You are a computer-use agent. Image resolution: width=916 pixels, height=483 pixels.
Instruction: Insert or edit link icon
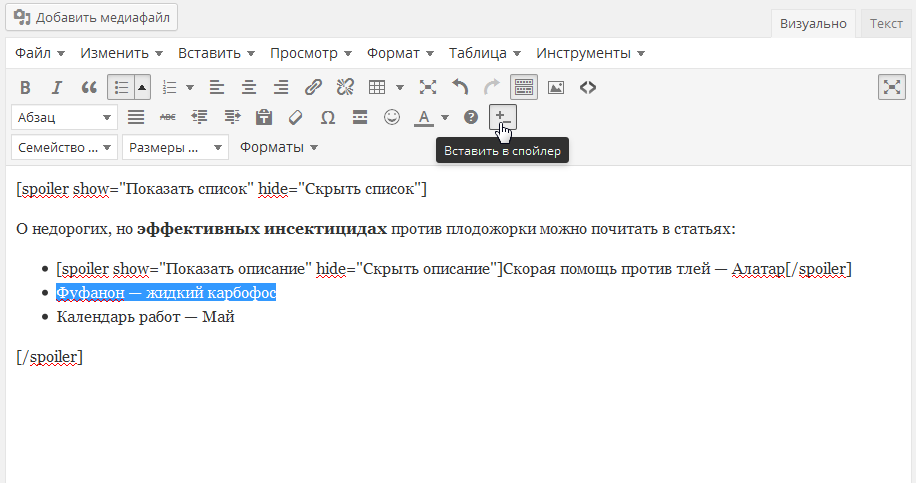(x=313, y=88)
